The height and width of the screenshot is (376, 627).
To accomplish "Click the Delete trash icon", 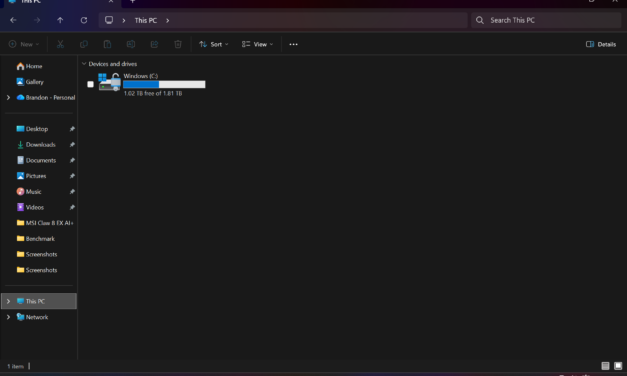I will (x=178, y=44).
